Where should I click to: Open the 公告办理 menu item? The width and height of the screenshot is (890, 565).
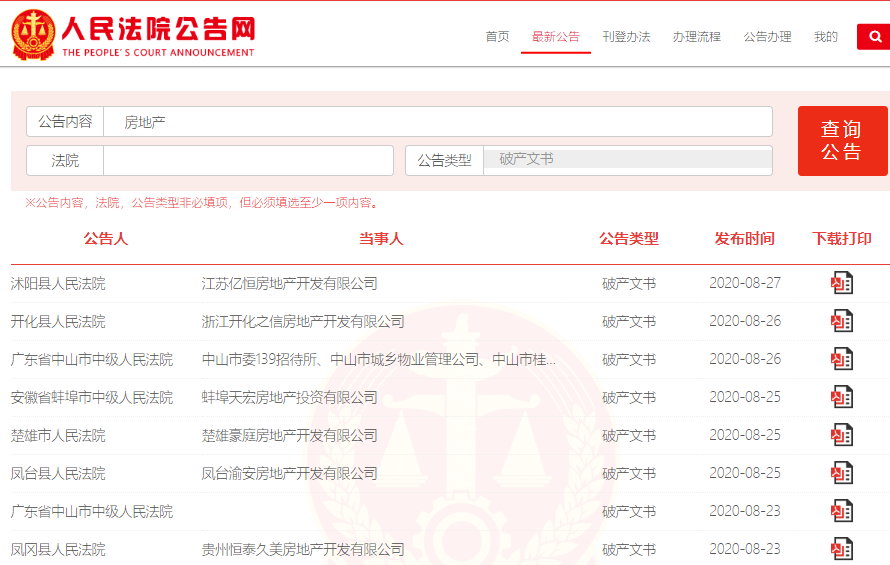click(x=767, y=37)
